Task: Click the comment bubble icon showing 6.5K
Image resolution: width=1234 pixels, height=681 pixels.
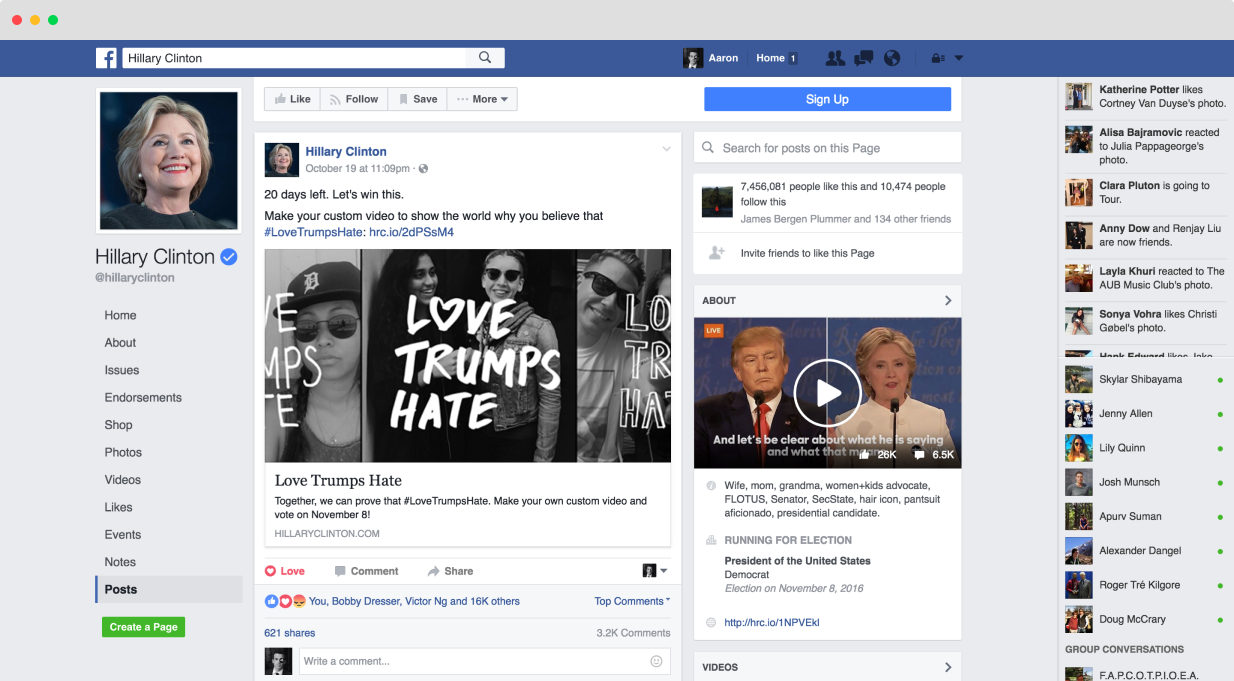Action: pyautogui.click(x=919, y=454)
